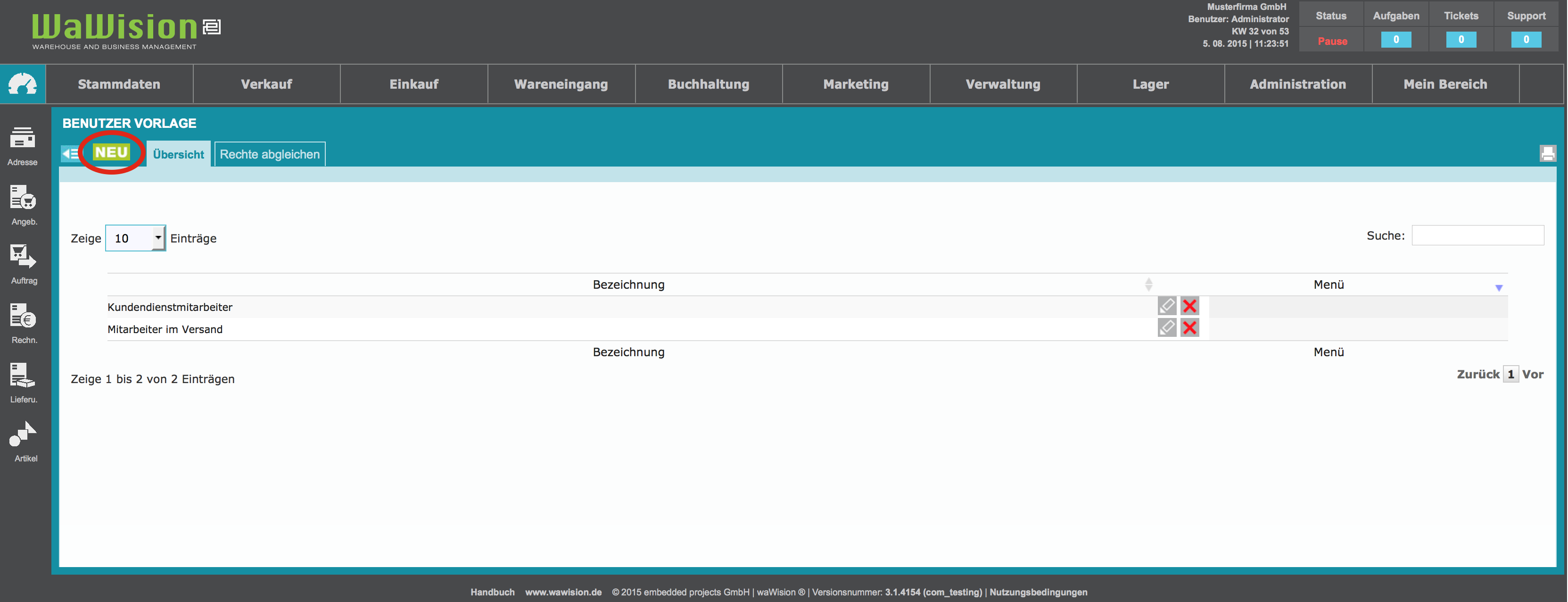Sort table by Bezeichnung column arrows

tap(1148, 284)
